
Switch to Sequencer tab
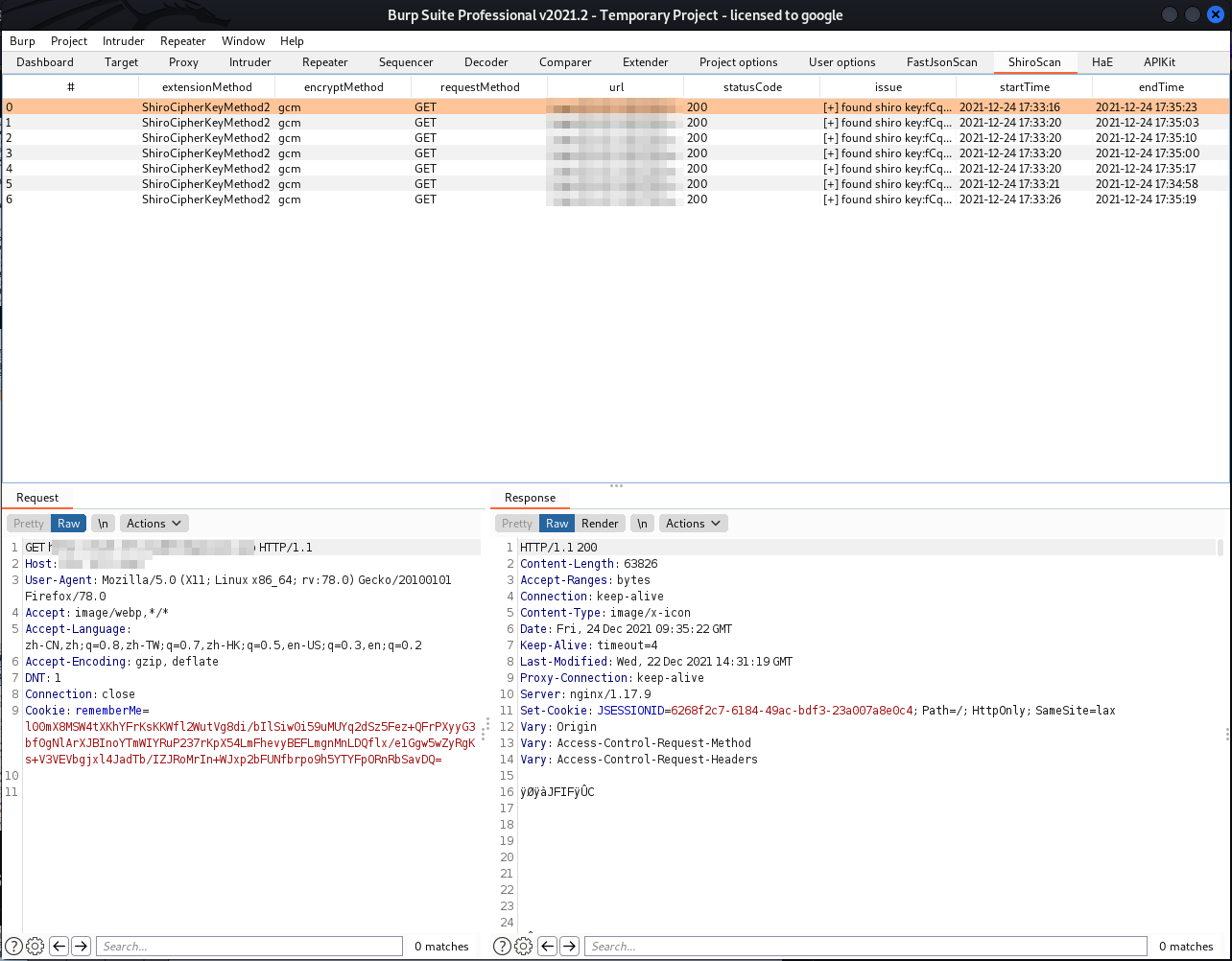click(x=406, y=62)
